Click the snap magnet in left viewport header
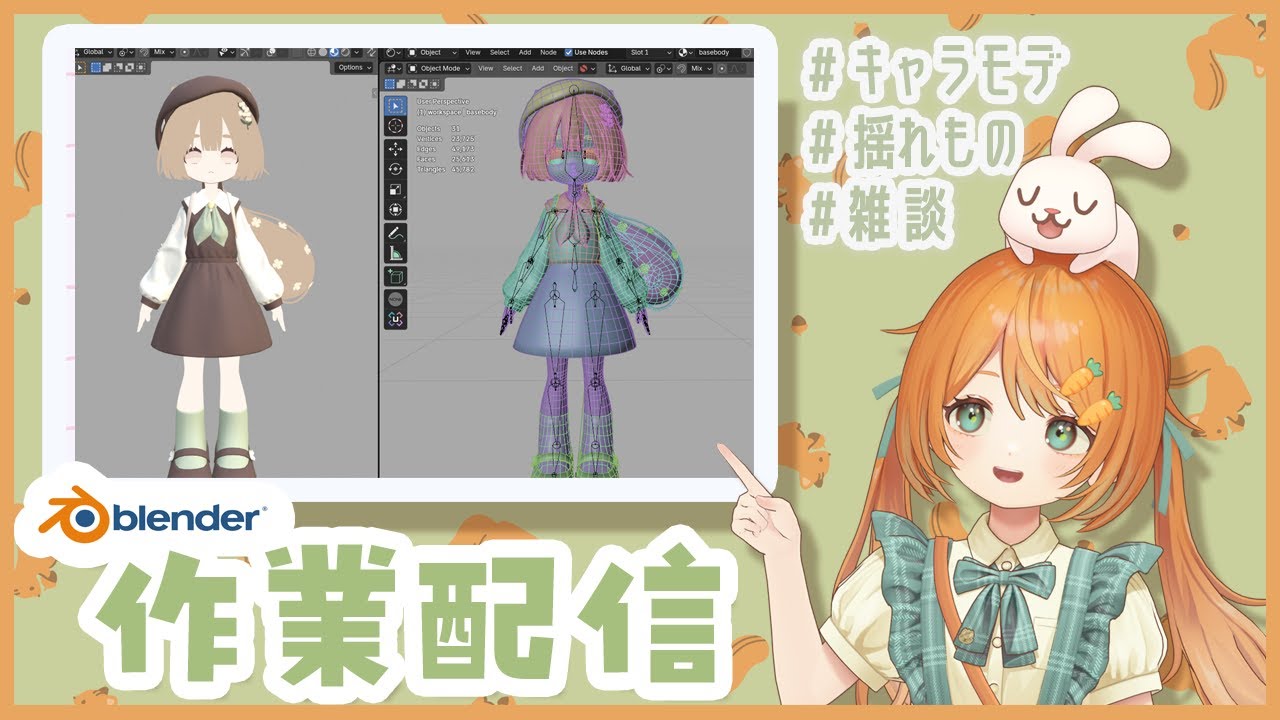Screen dimensions: 1280x720 [x=144, y=52]
